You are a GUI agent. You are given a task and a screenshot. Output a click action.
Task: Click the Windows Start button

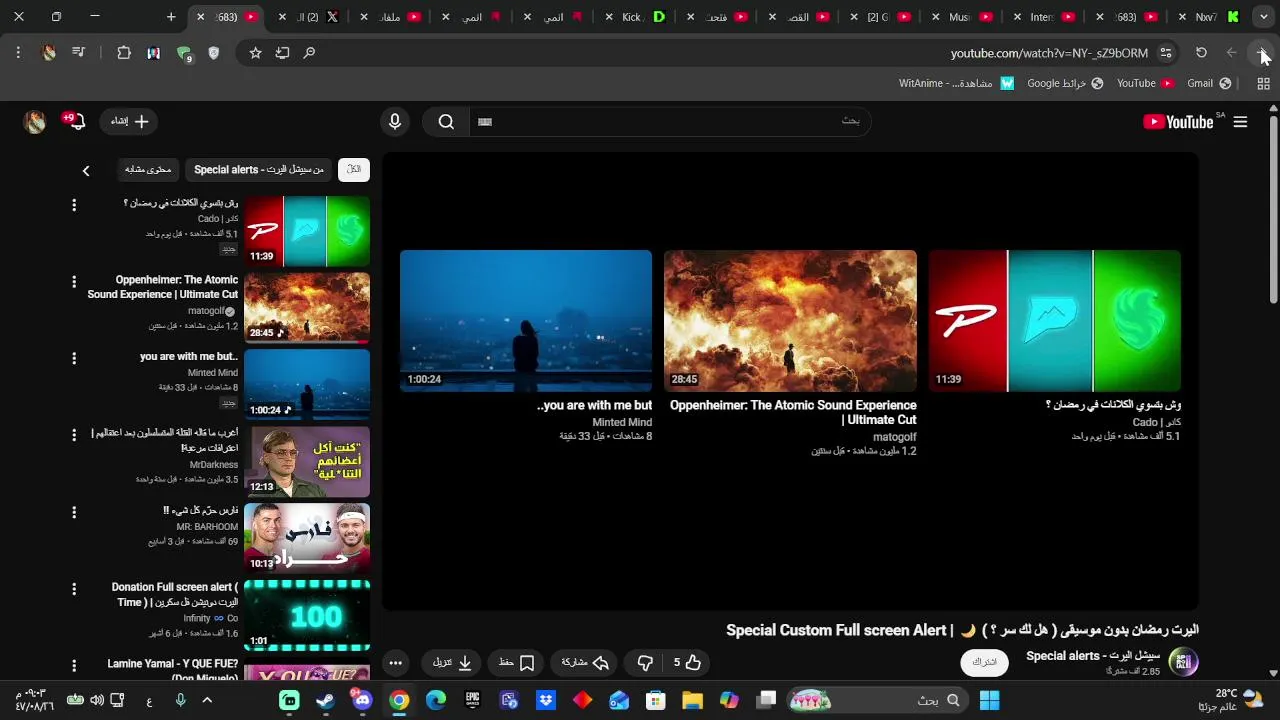tap(990, 700)
